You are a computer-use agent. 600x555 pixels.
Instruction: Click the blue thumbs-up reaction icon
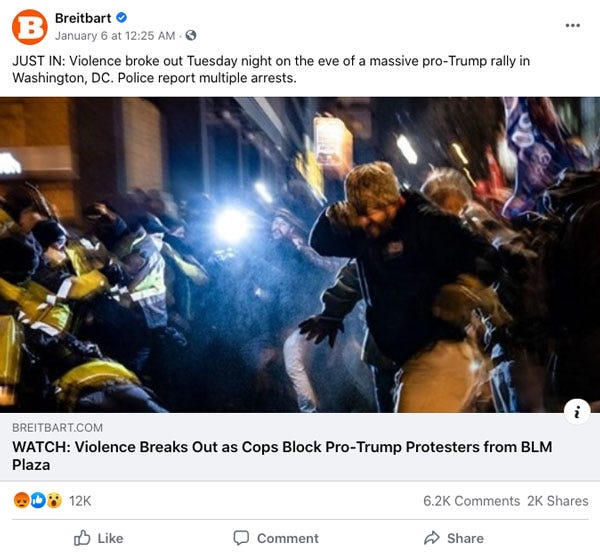[x=38, y=500]
